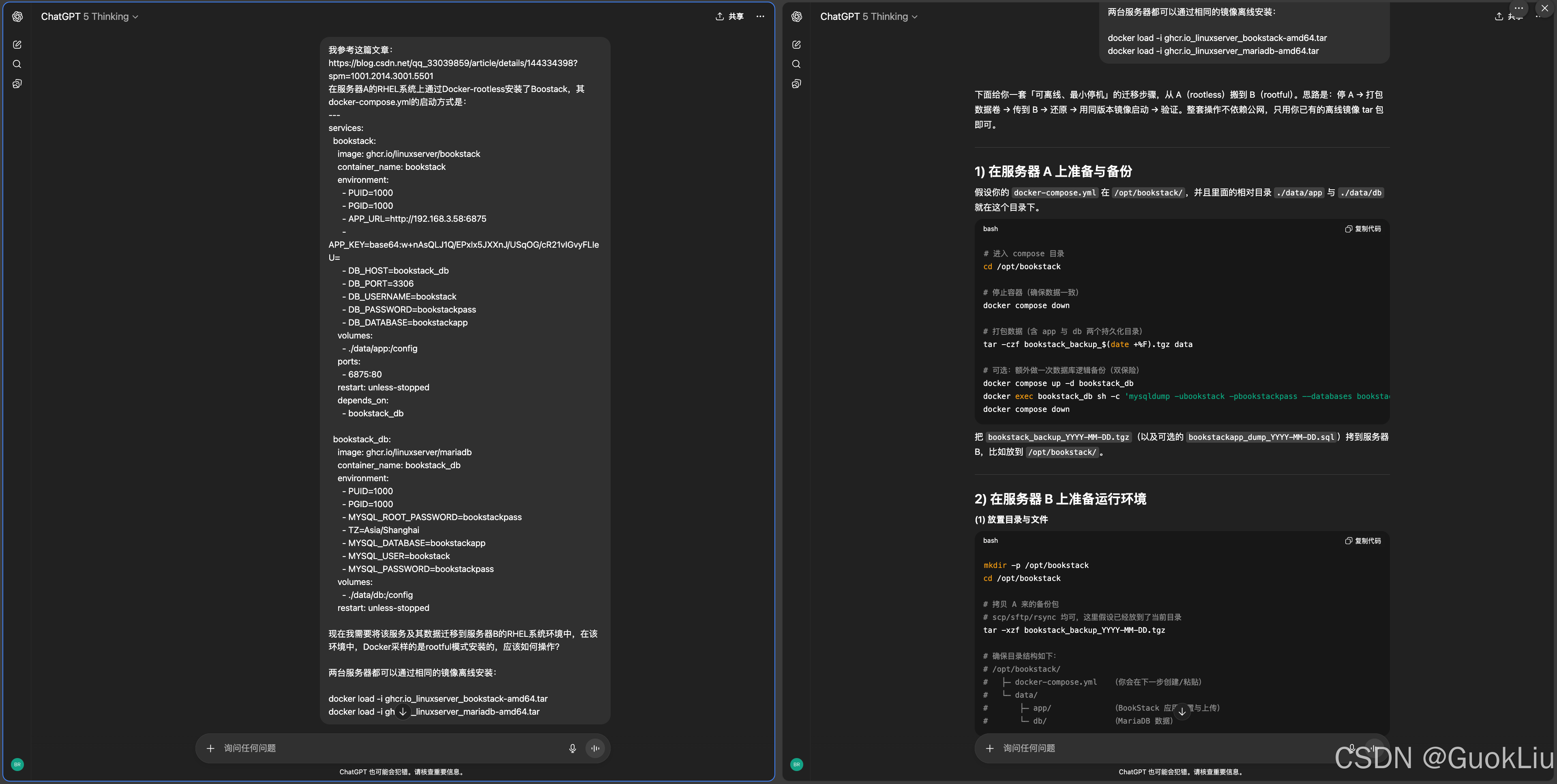
Task: Open search chats icon in left window
Action: click(17, 64)
